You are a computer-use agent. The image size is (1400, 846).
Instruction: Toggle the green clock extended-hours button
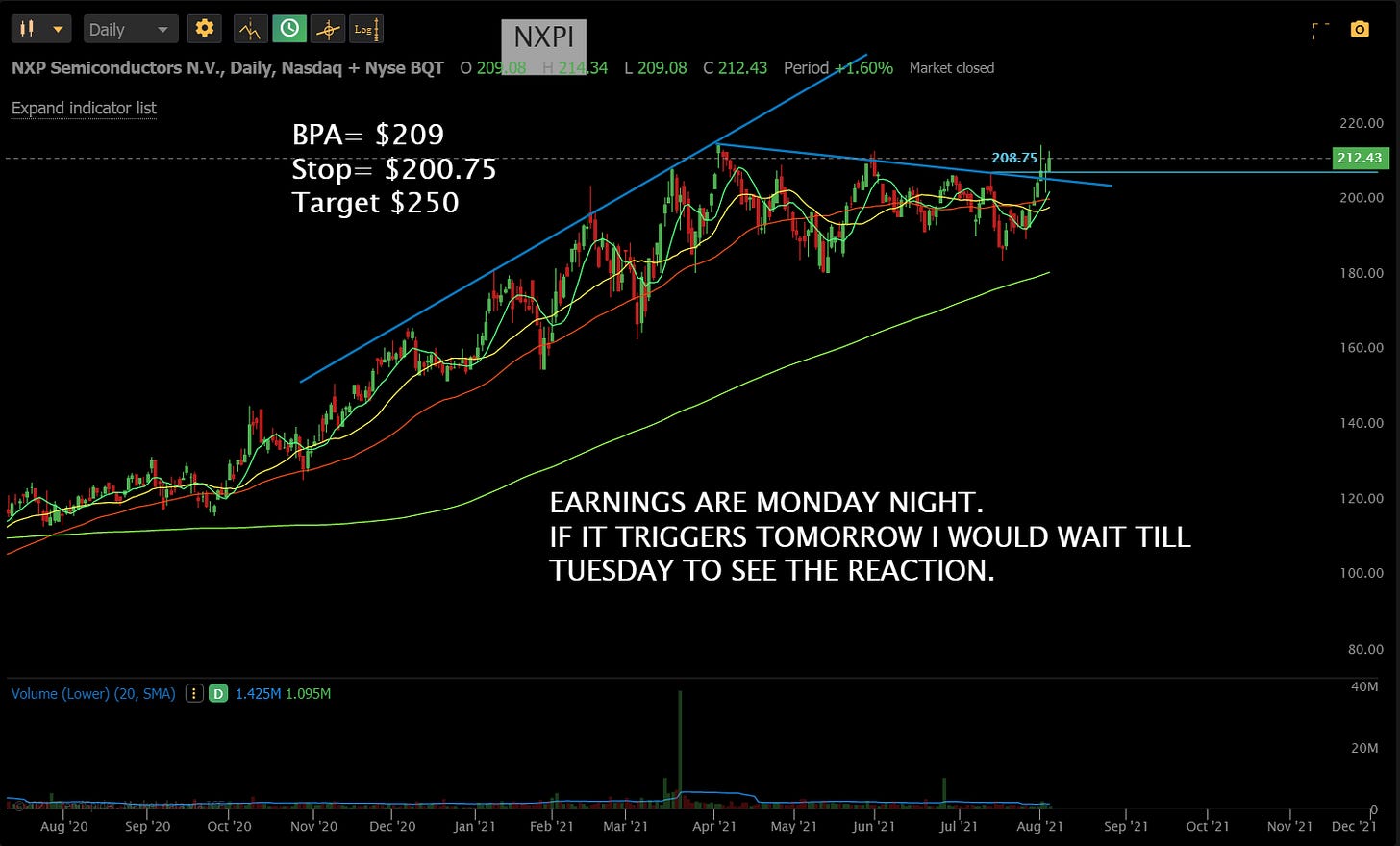point(288,29)
